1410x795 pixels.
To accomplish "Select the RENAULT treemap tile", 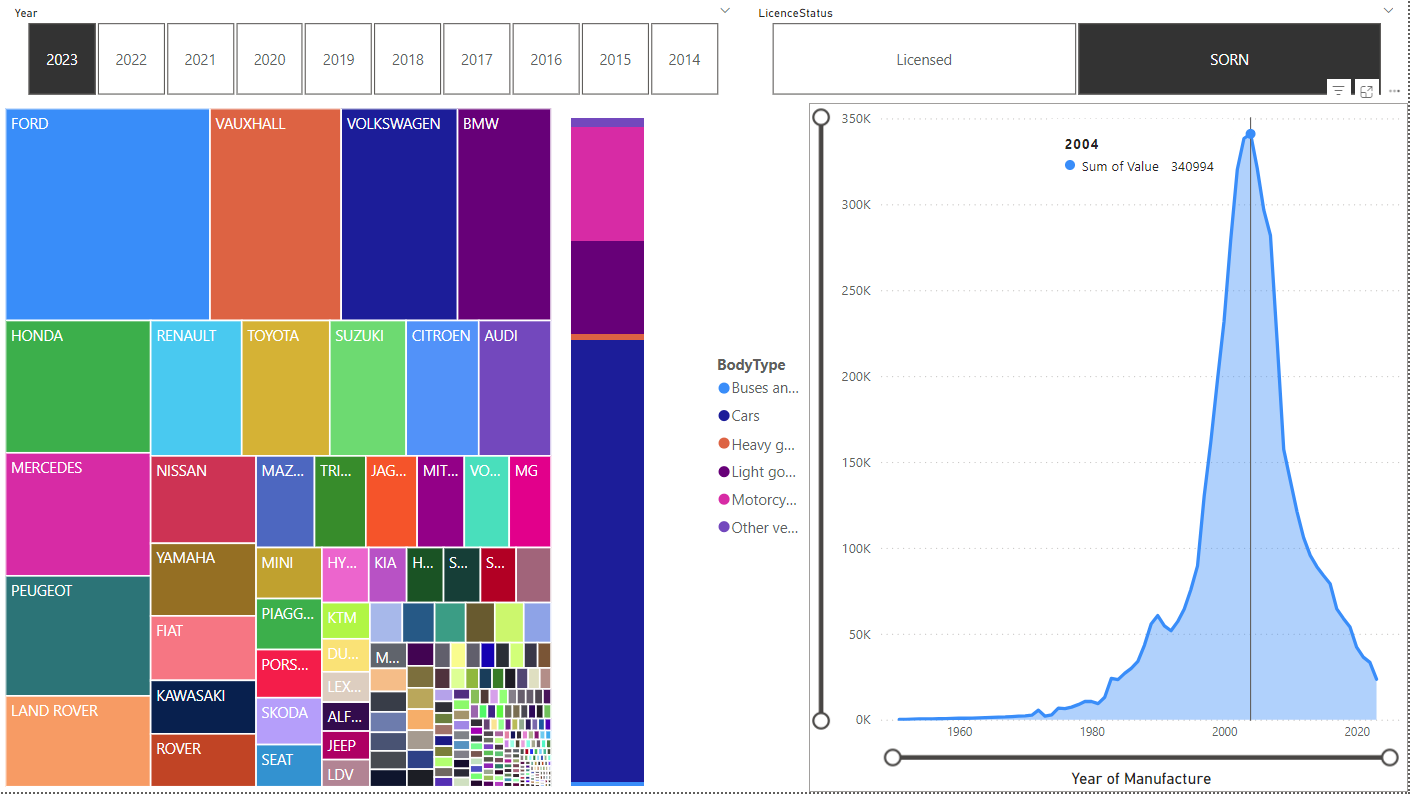I will 196,388.
